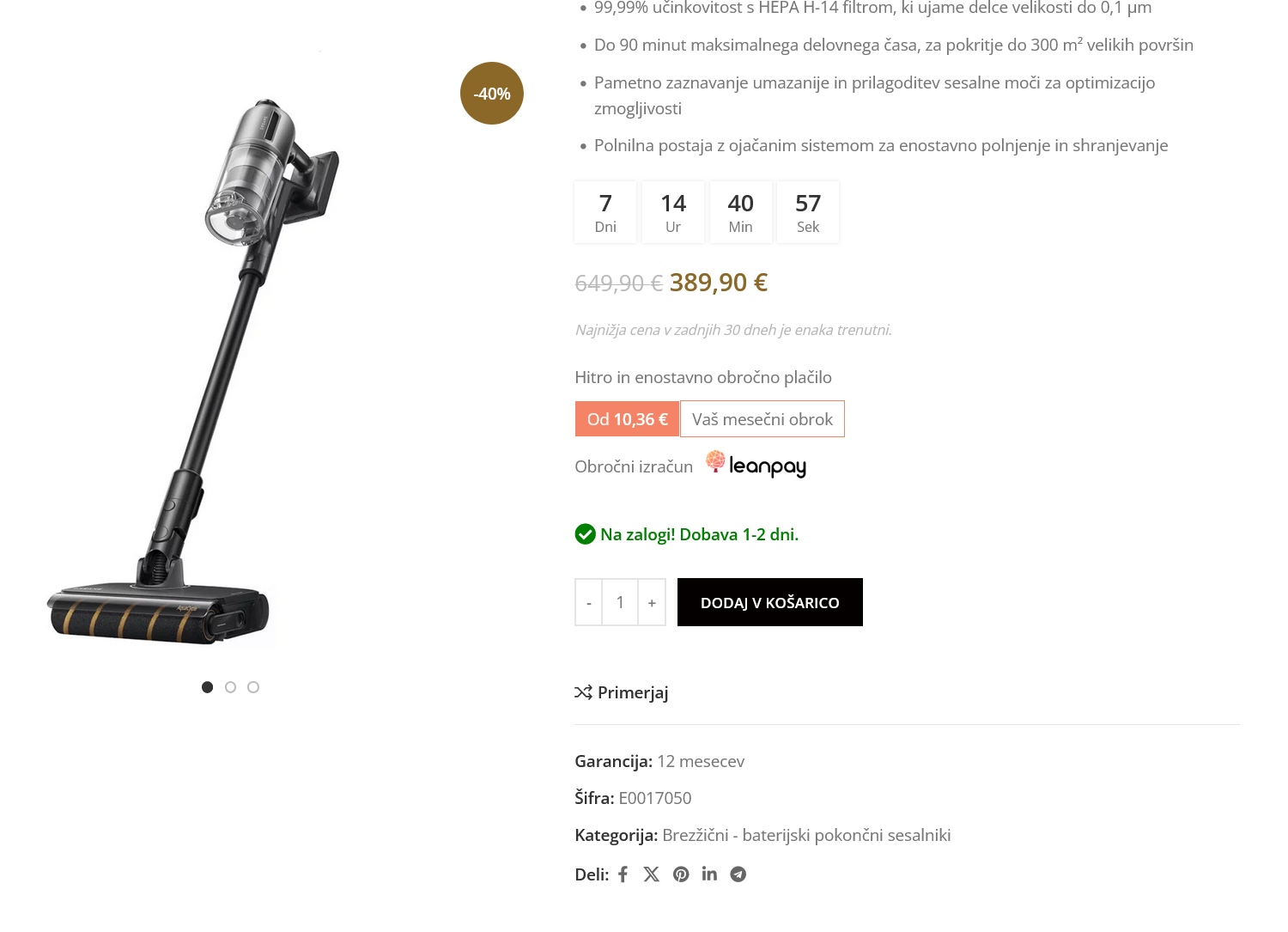
Task: Increase quantity with plus button
Action: pyautogui.click(x=652, y=602)
